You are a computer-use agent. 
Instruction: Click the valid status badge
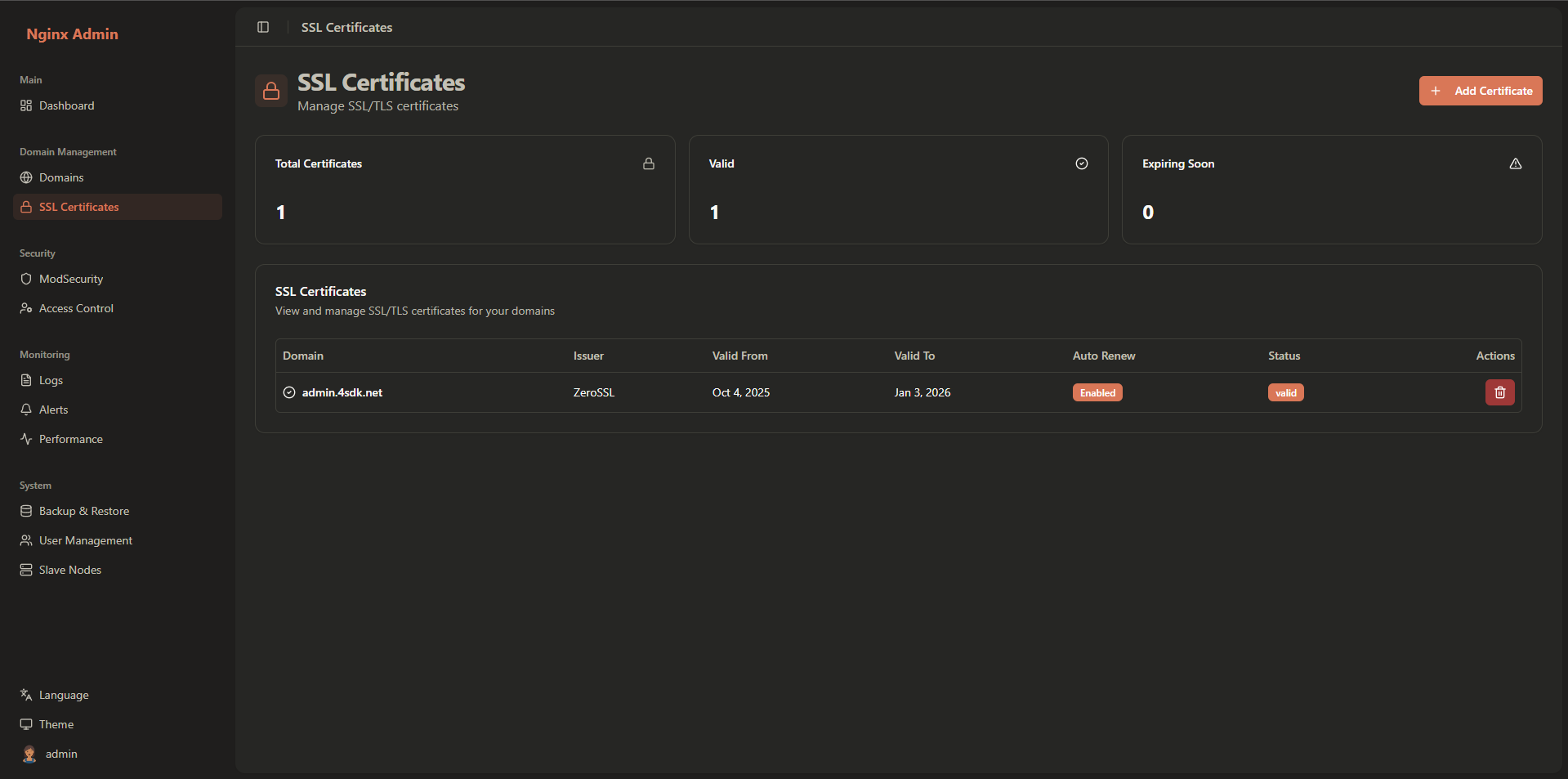pos(1285,392)
